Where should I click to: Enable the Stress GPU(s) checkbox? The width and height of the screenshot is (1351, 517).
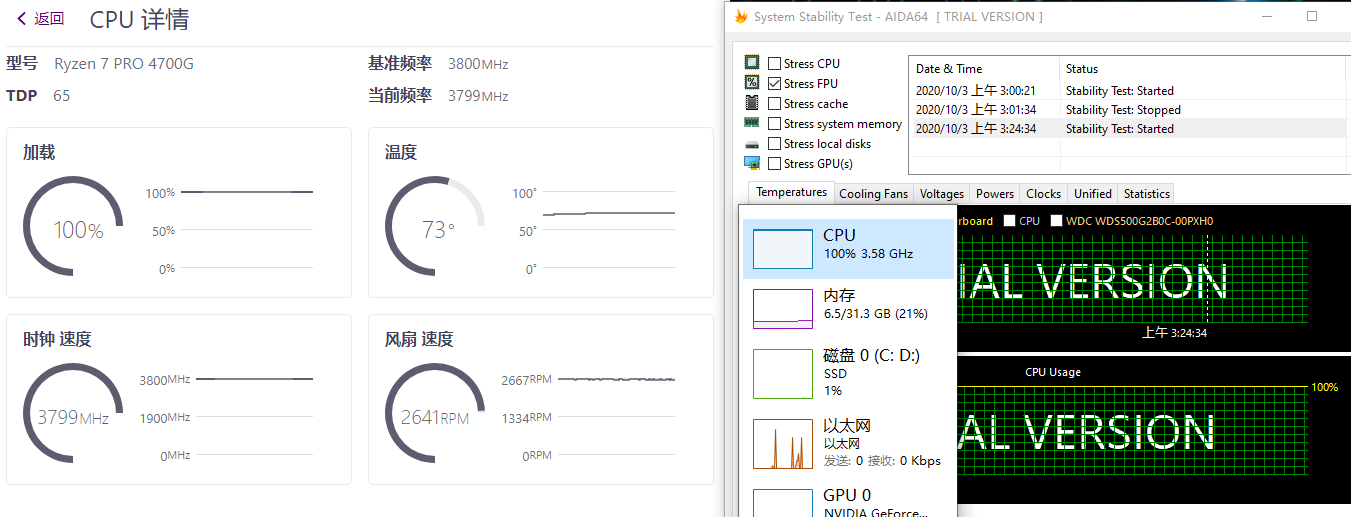pyautogui.click(x=775, y=163)
